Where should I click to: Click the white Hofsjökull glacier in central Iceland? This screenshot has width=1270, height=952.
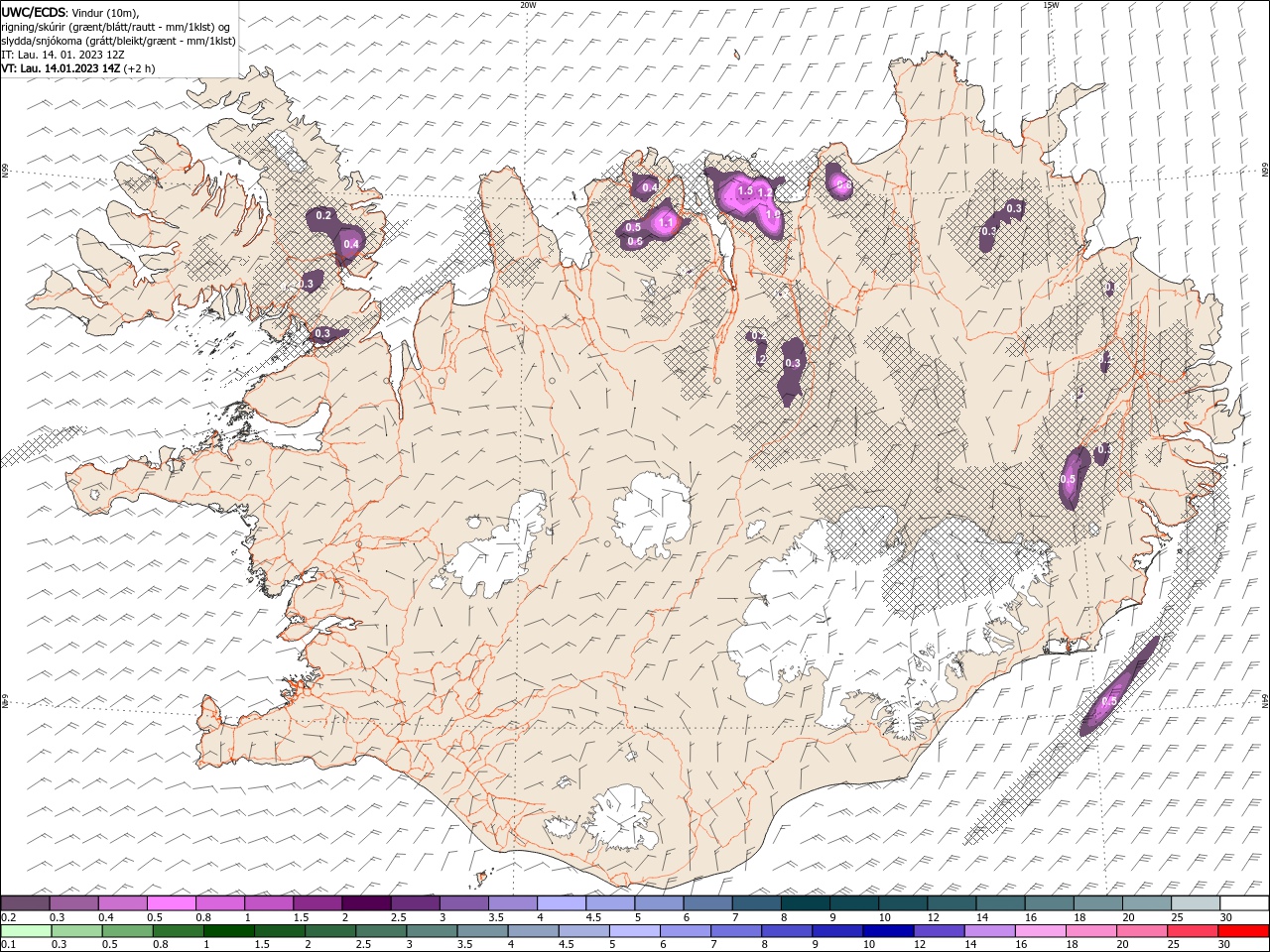point(652,514)
